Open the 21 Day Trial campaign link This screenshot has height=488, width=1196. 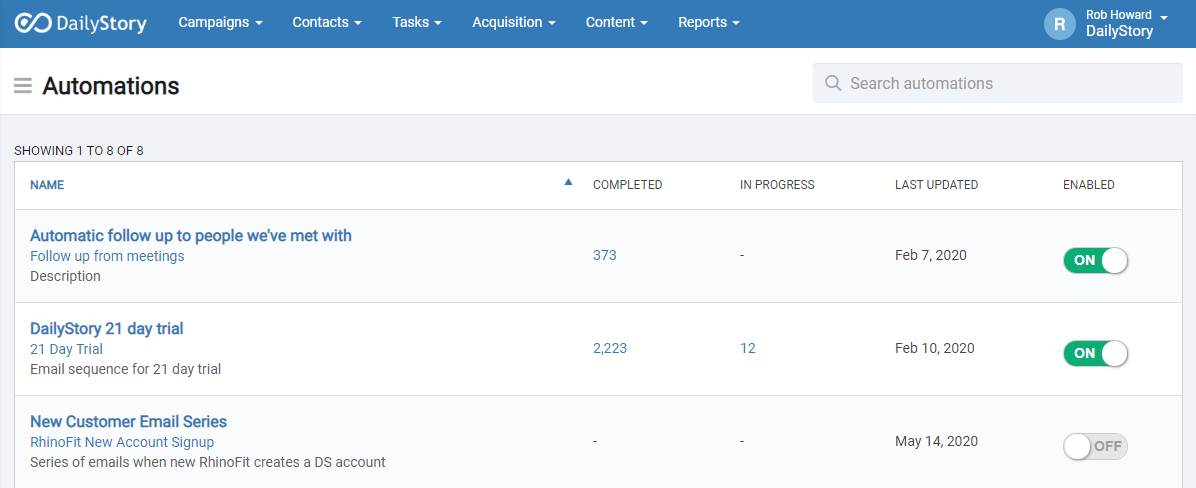(66, 349)
